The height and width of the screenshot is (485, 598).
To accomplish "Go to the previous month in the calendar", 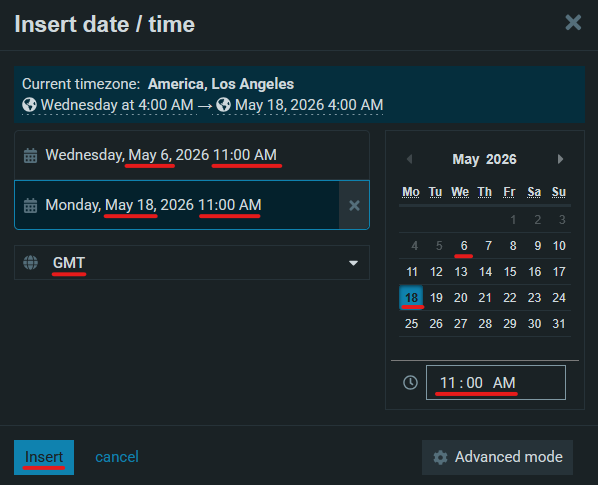I will pyautogui.click(x=410, y=159).
